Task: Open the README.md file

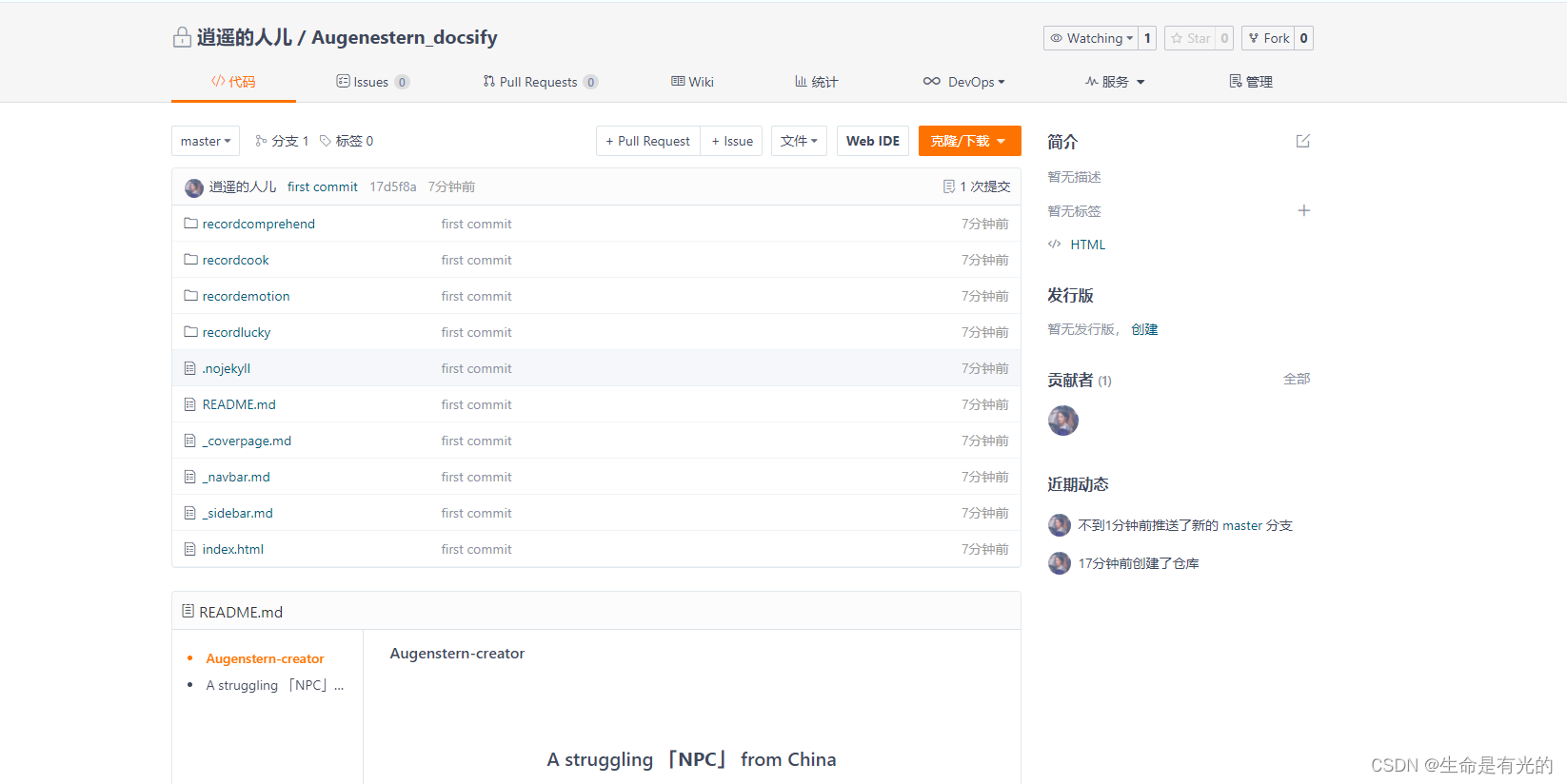Action: 239,404
